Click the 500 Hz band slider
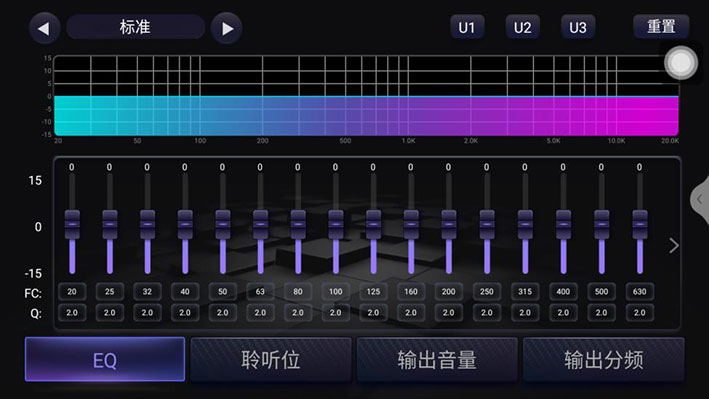 [601, 224]
